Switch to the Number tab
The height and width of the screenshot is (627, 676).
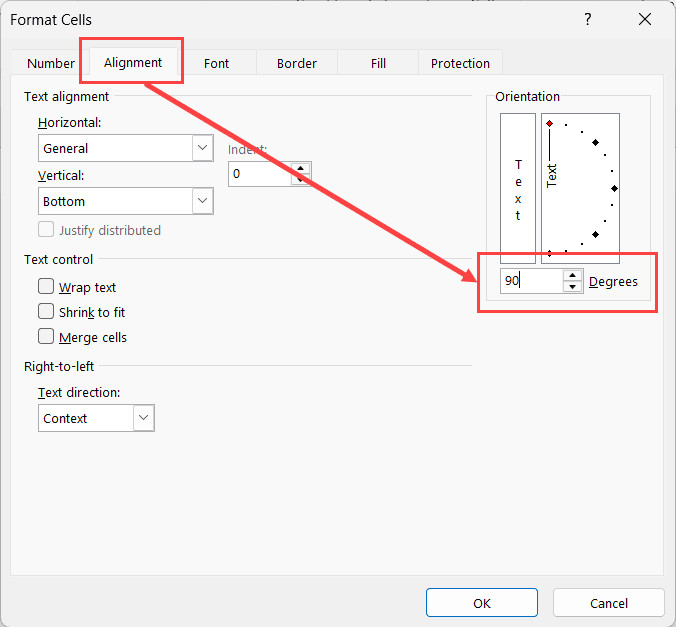(x=51, y=63)
